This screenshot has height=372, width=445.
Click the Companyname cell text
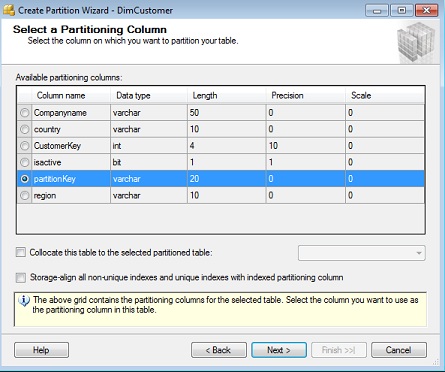click(60, 113)
